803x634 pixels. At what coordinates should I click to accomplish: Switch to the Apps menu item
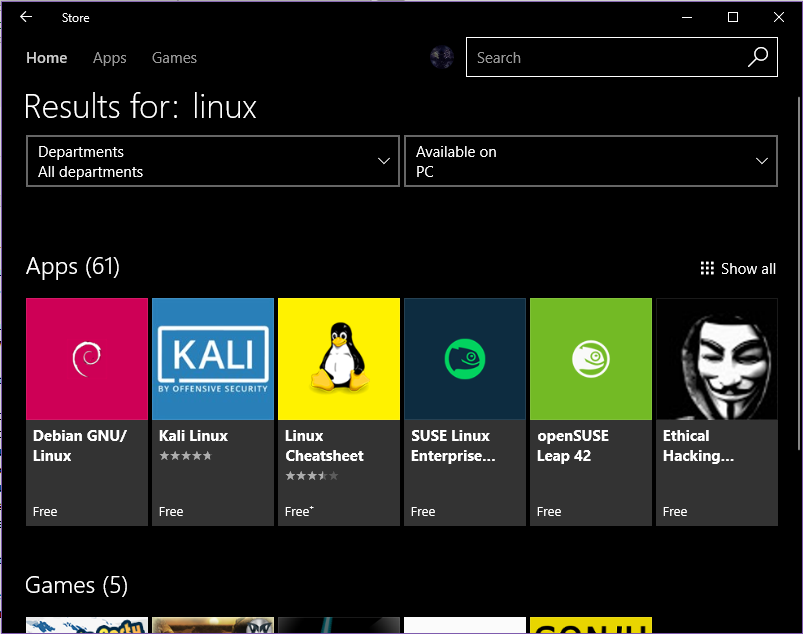coord(109,58)
